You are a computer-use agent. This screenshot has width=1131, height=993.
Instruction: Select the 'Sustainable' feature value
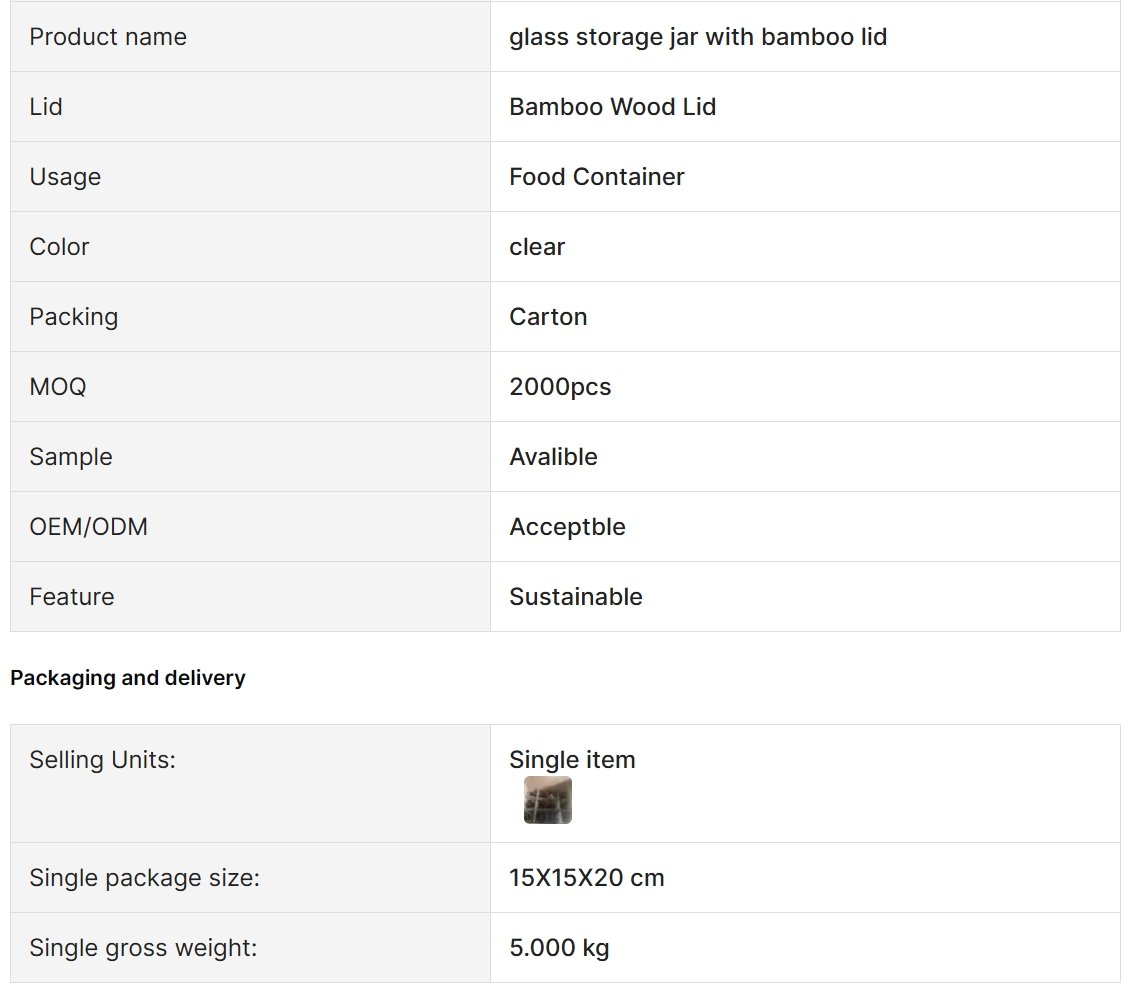576,596
